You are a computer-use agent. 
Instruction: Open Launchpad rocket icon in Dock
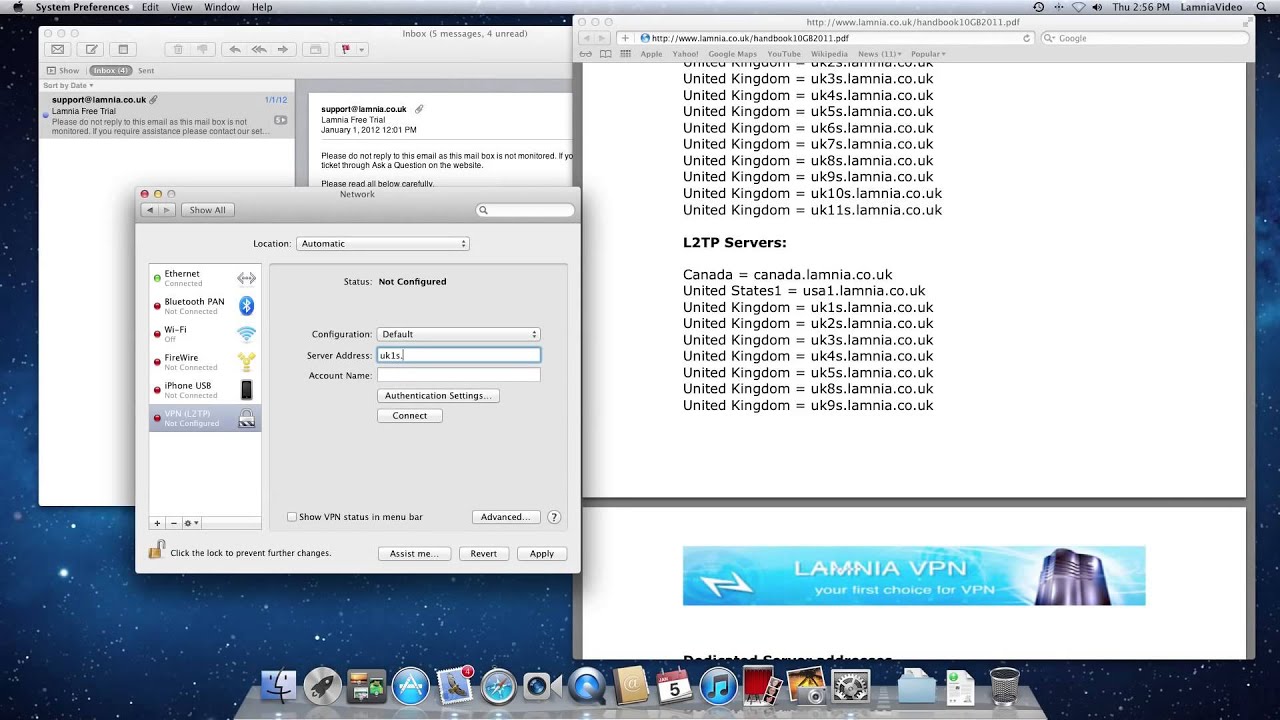[322, 686]
